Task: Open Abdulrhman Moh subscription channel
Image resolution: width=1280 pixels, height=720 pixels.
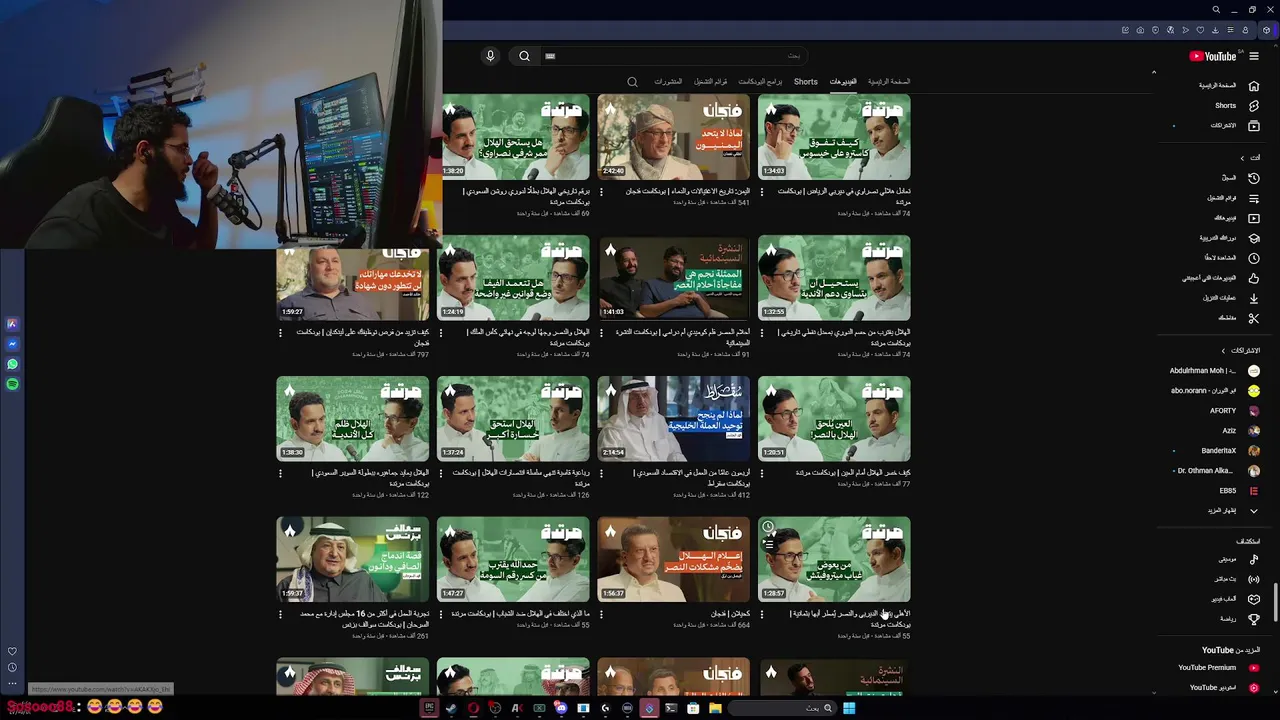Action: coord(1214,371)
